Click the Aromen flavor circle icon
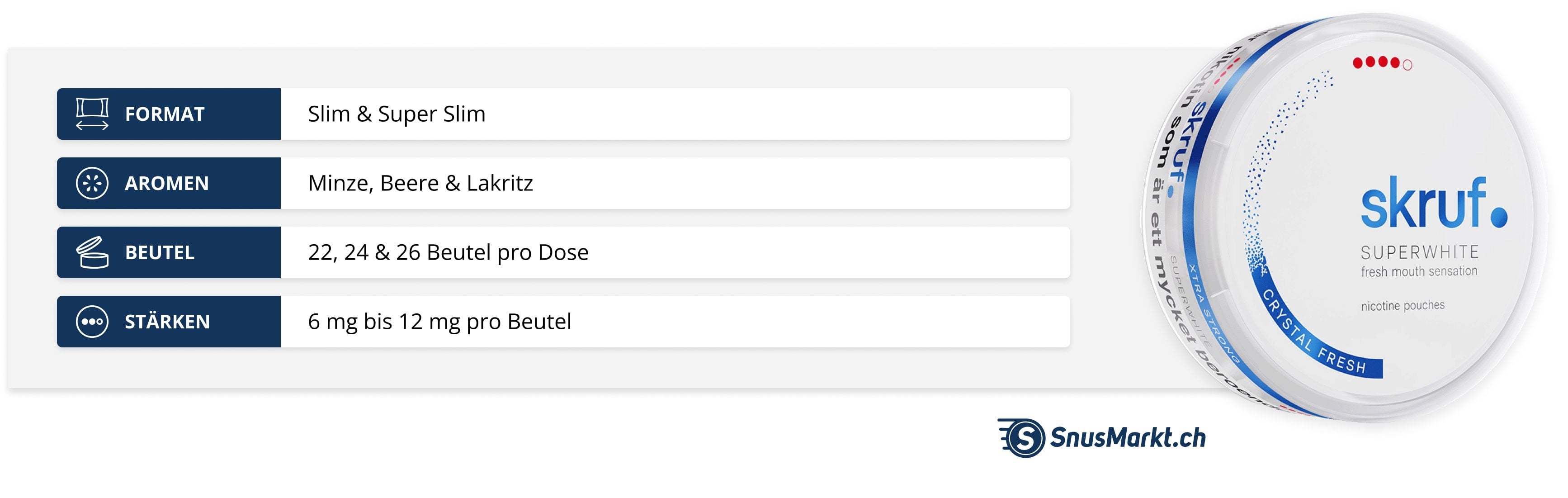 click(92, 183)
